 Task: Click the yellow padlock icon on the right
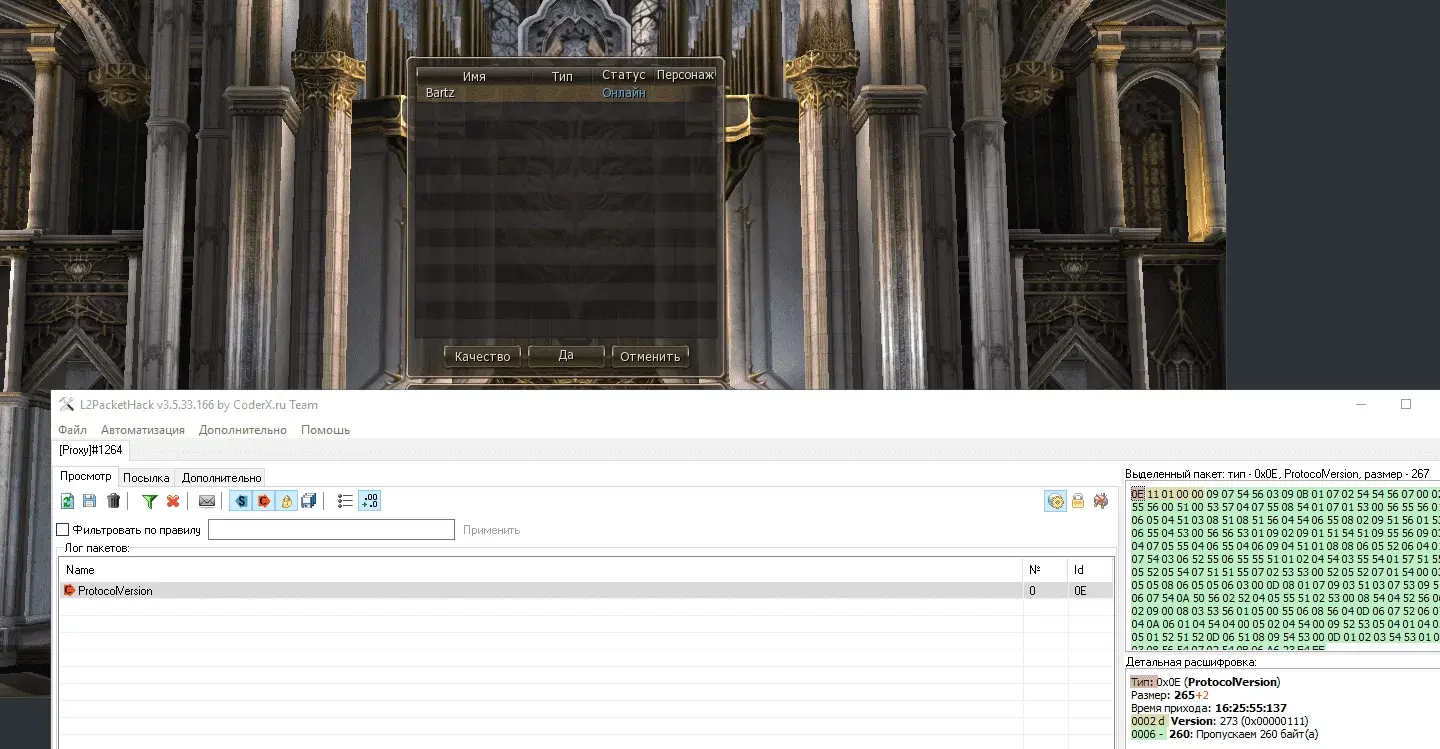tap(1078, 501)
